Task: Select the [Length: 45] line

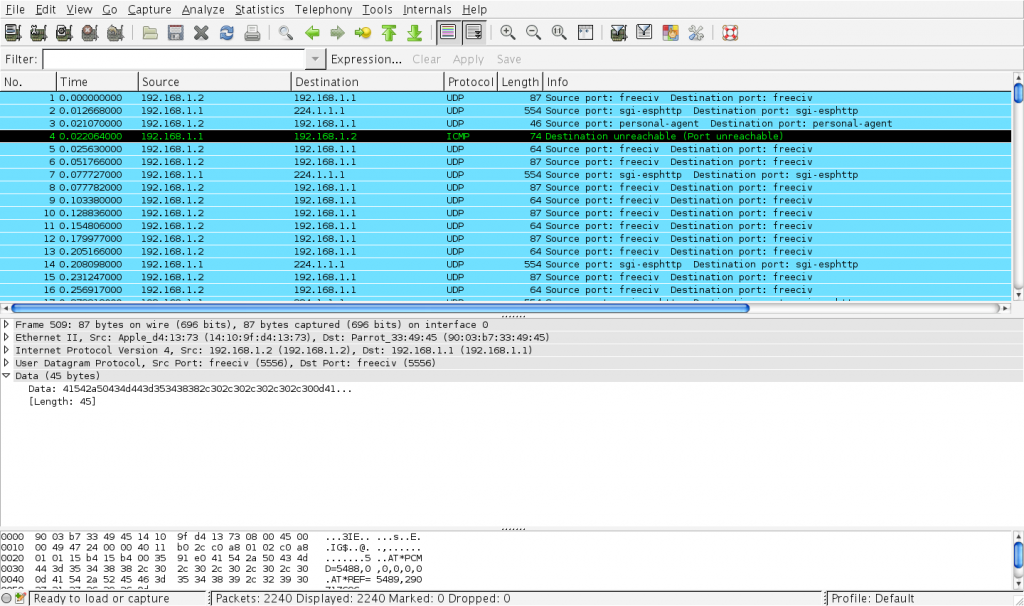Action: point(62,402)
